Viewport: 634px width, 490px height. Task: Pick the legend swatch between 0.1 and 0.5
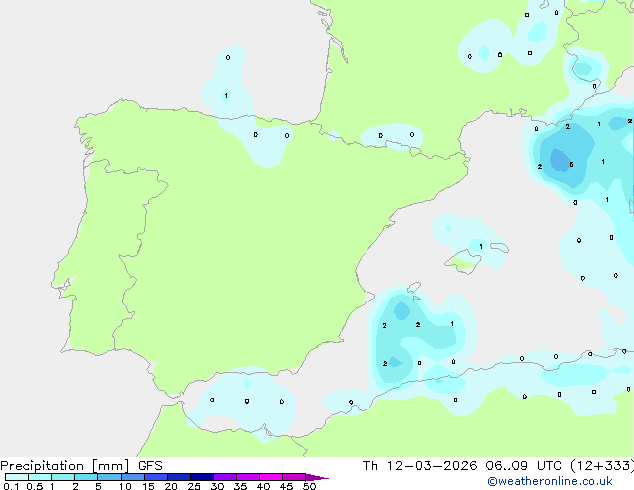pyautogui.click(x=17, y=477)
